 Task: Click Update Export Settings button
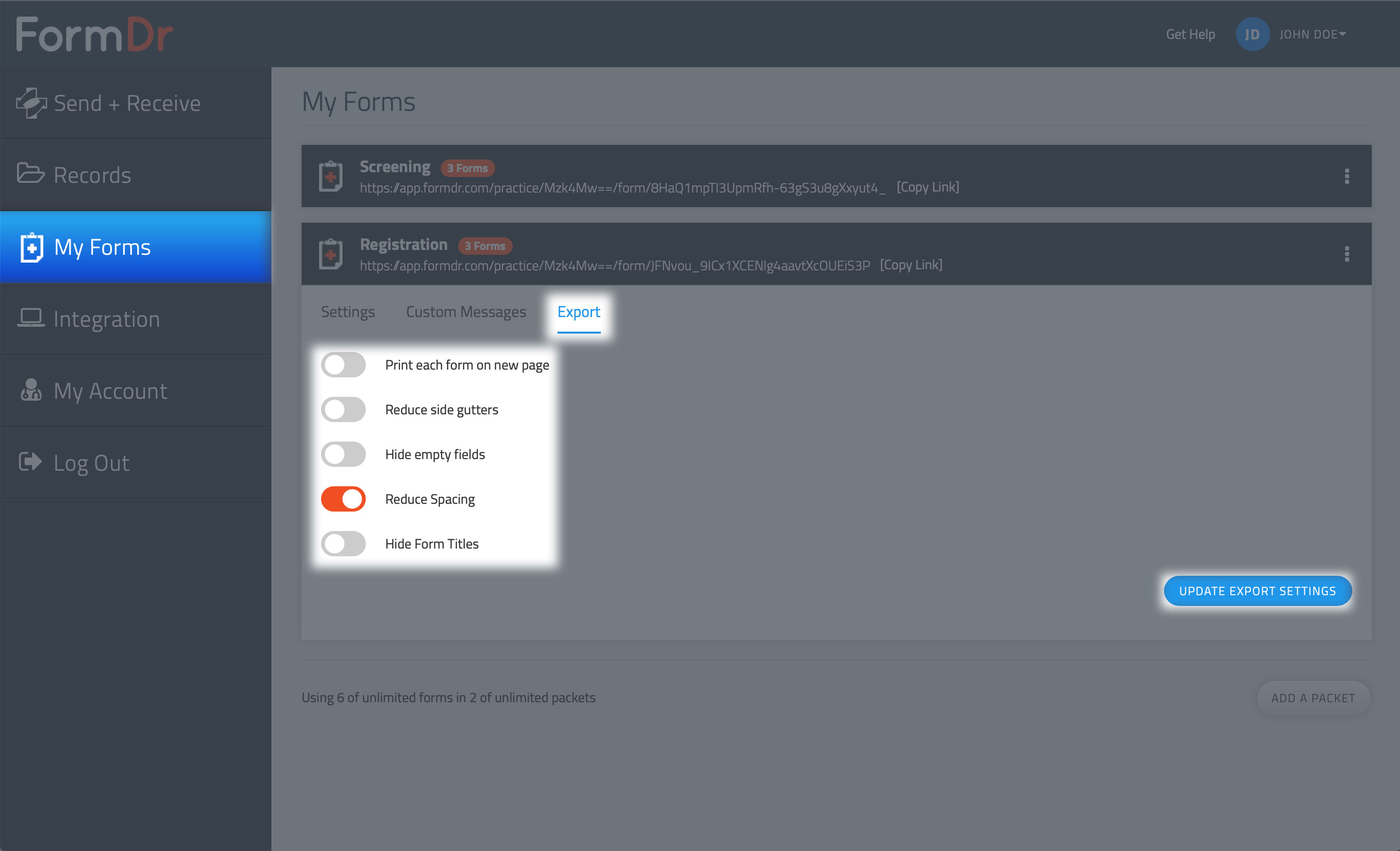[1257, 591]
